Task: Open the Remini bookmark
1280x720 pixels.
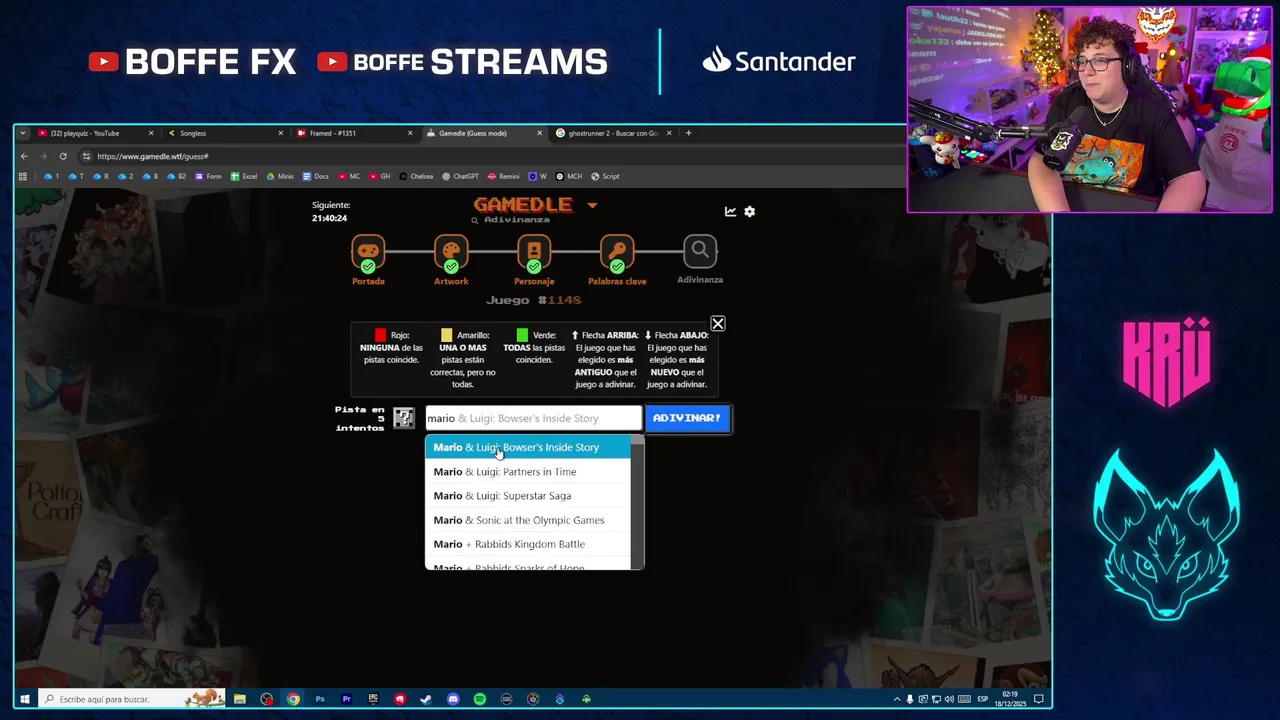Action: [x=503, y=176]
